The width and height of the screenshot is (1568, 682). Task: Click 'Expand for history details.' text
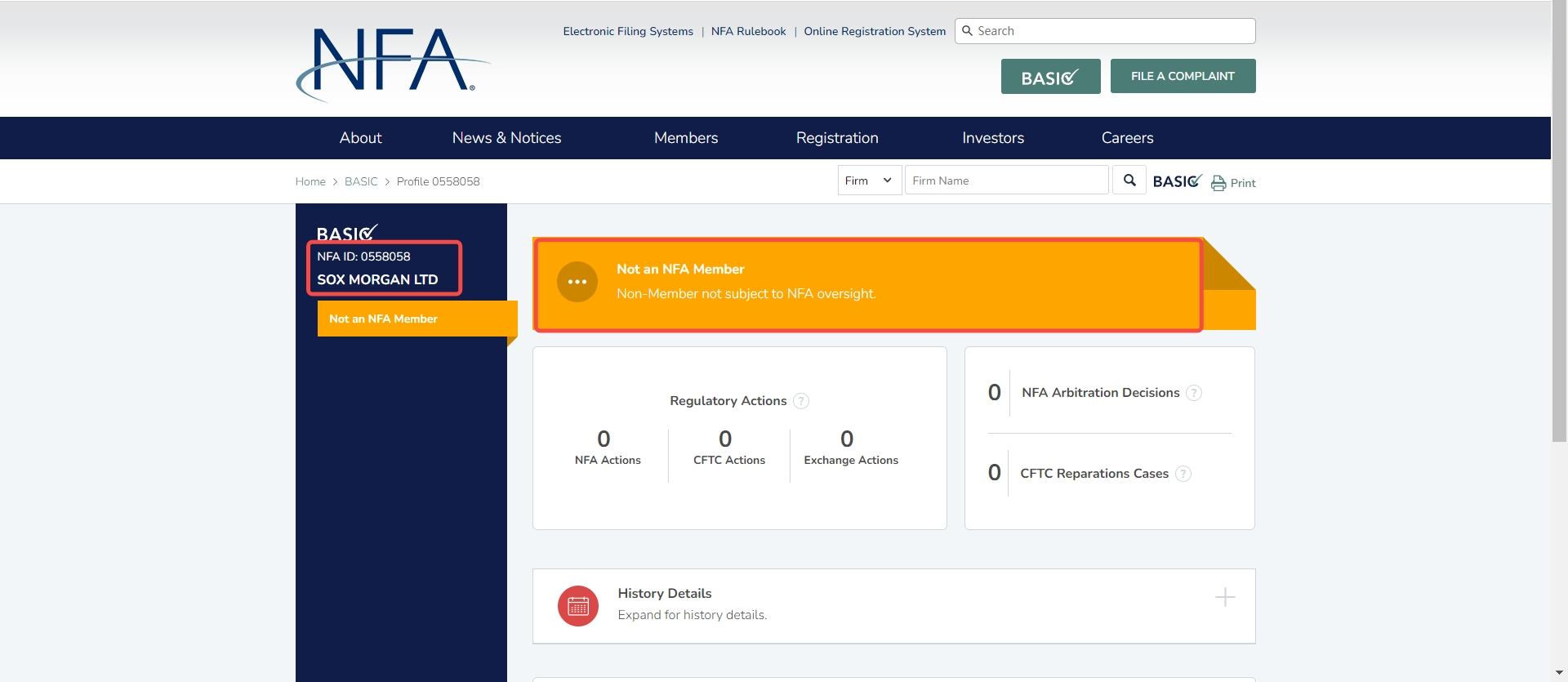coord(693,615)
